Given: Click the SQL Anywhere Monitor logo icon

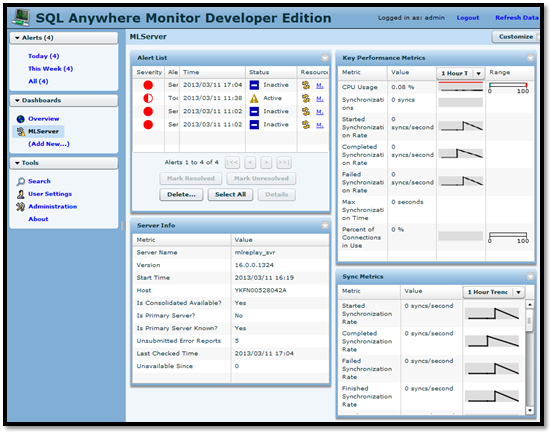Looking at the screenshot, I should pos(21,17).
